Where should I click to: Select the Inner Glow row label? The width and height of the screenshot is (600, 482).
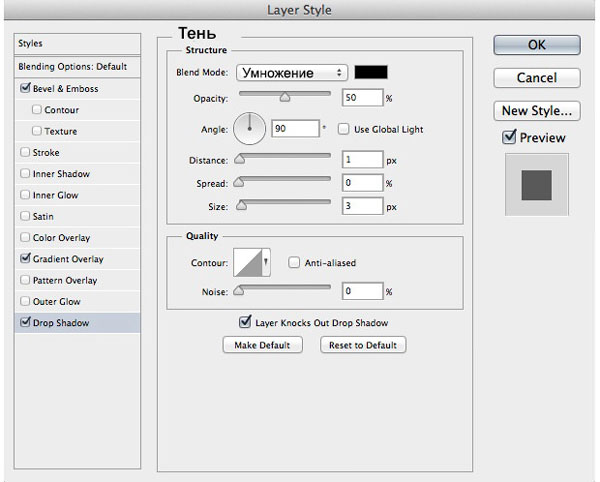[55, 195]
